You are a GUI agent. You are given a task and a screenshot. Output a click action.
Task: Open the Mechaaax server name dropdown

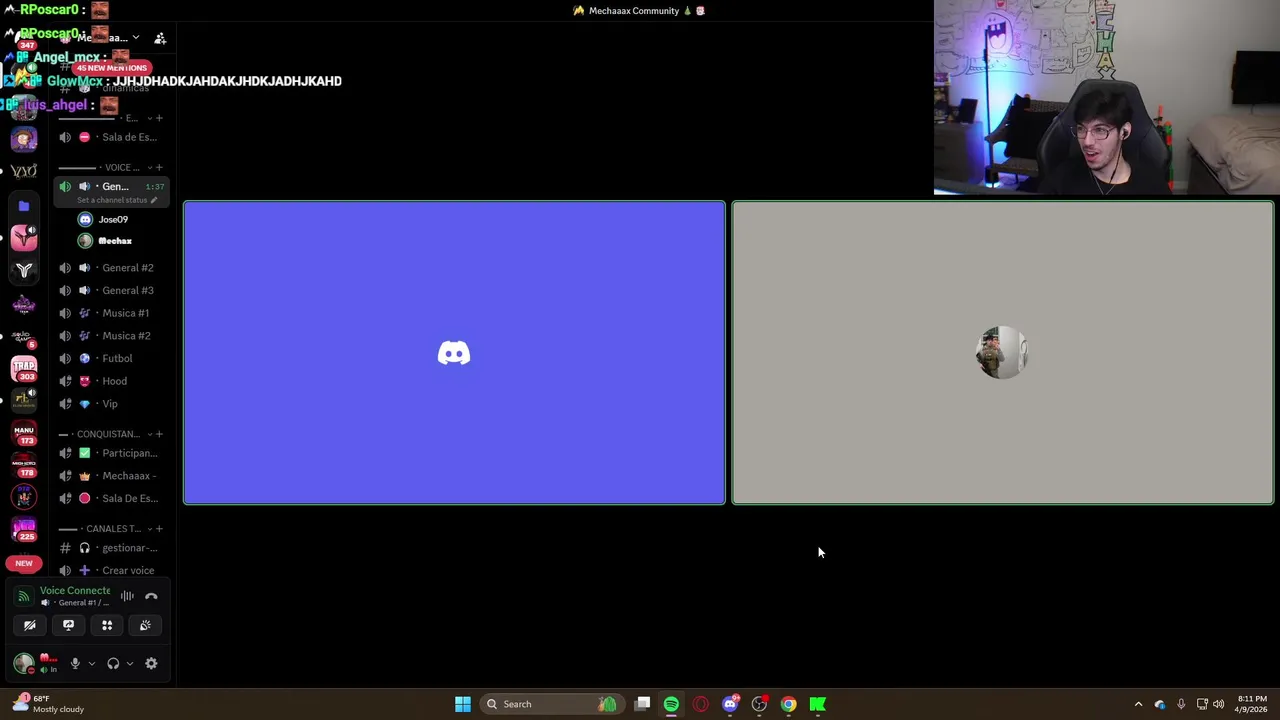point(110,38)
